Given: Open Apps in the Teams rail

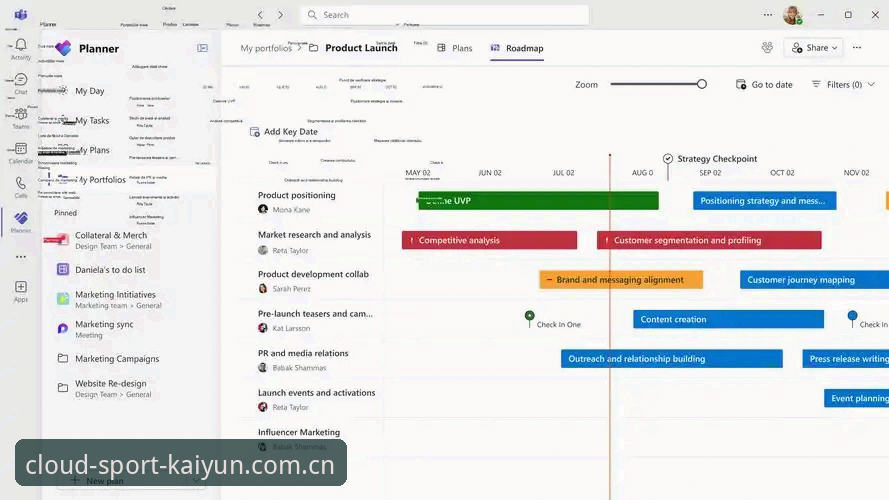Looking at the screenshot, I should click(x=21, y=287).
